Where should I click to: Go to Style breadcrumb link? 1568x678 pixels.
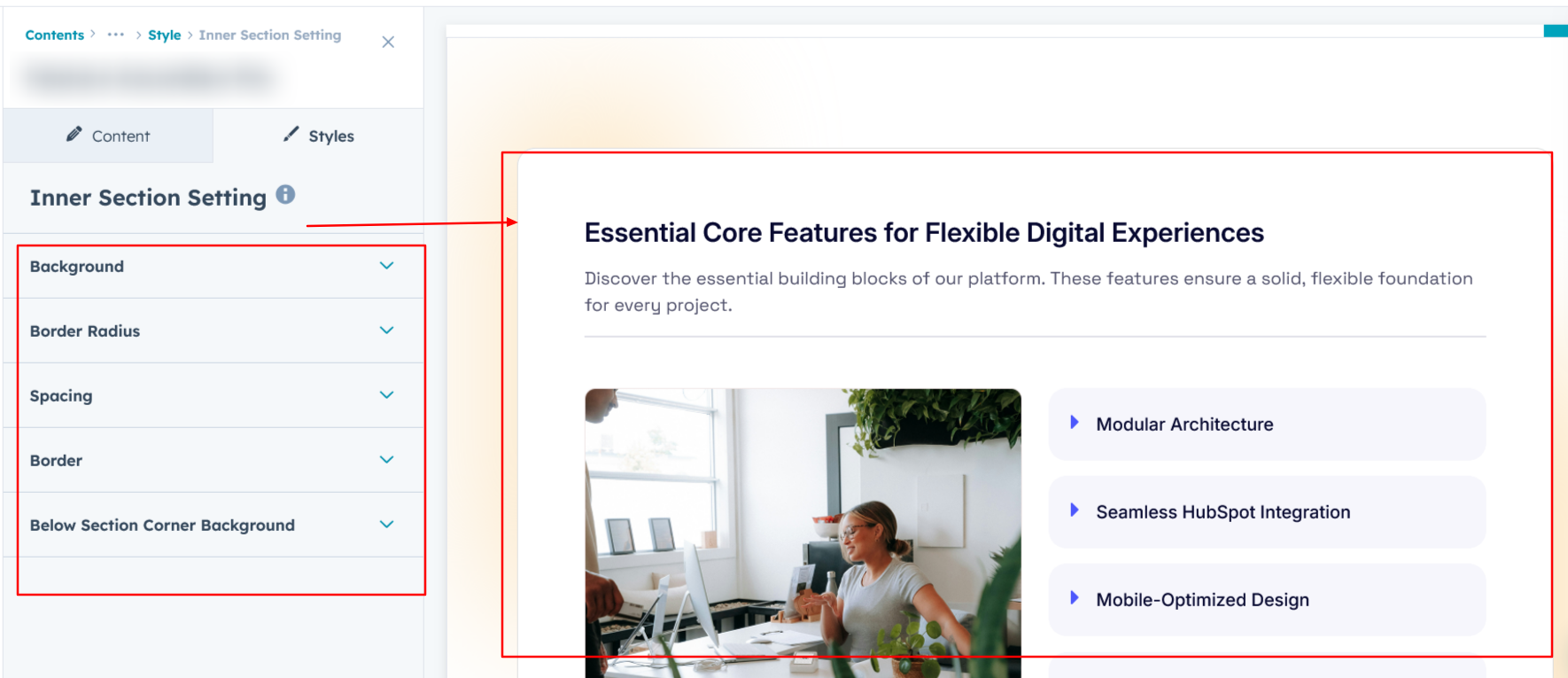point(164,35)
